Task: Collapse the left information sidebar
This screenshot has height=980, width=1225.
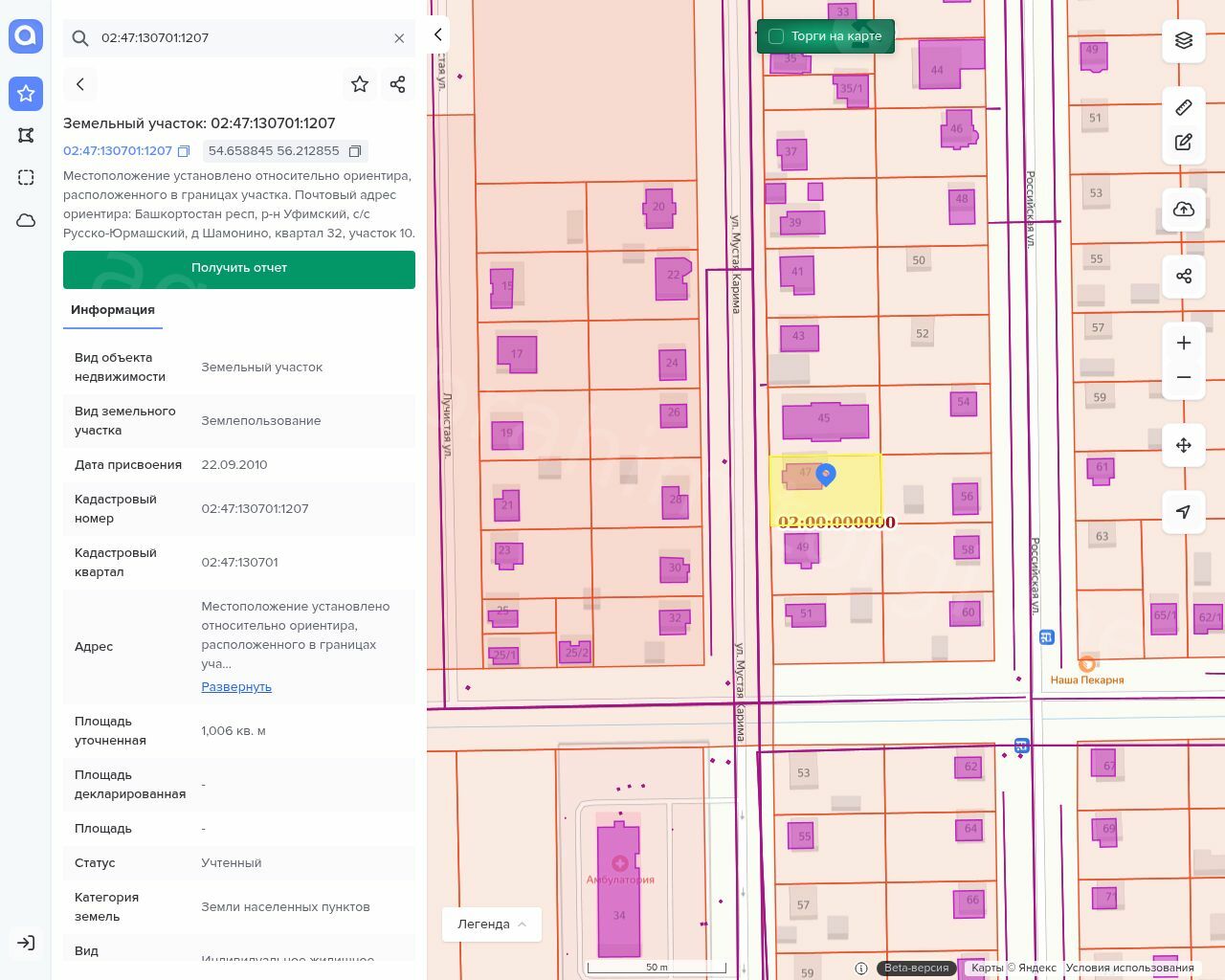Action: click(437, 34)
